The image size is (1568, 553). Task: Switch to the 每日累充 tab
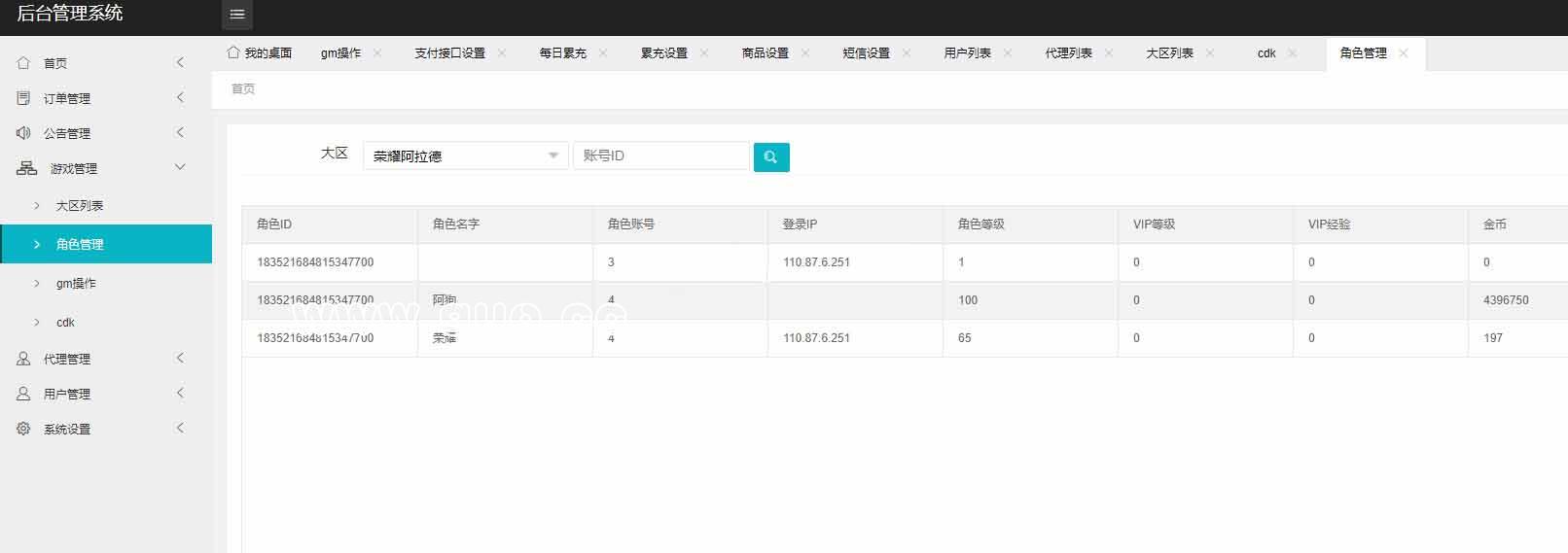(562, 53)
